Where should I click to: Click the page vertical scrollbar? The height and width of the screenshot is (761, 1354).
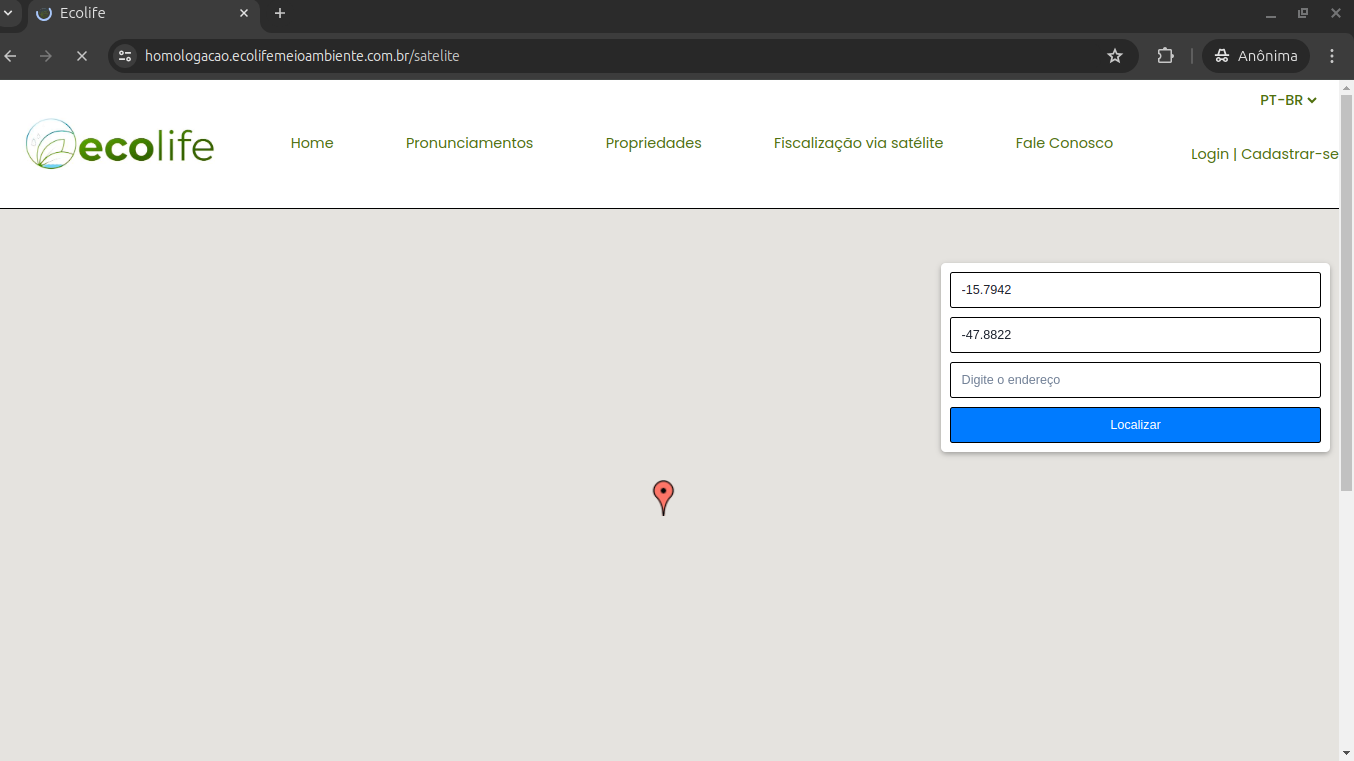(1346, 350)
